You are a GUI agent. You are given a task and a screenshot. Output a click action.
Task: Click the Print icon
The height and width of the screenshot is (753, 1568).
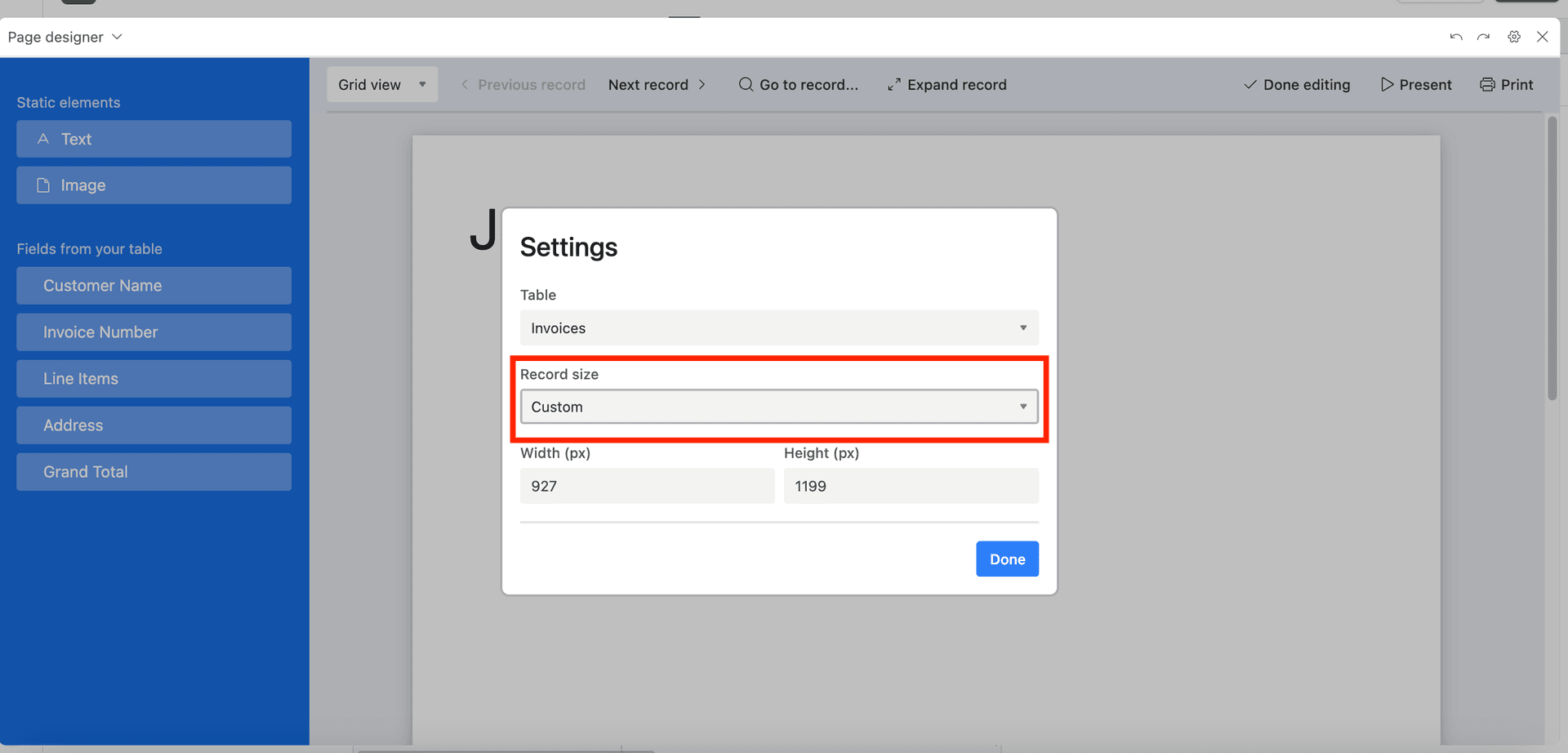pyautogui.click(x=1507, y=84)
